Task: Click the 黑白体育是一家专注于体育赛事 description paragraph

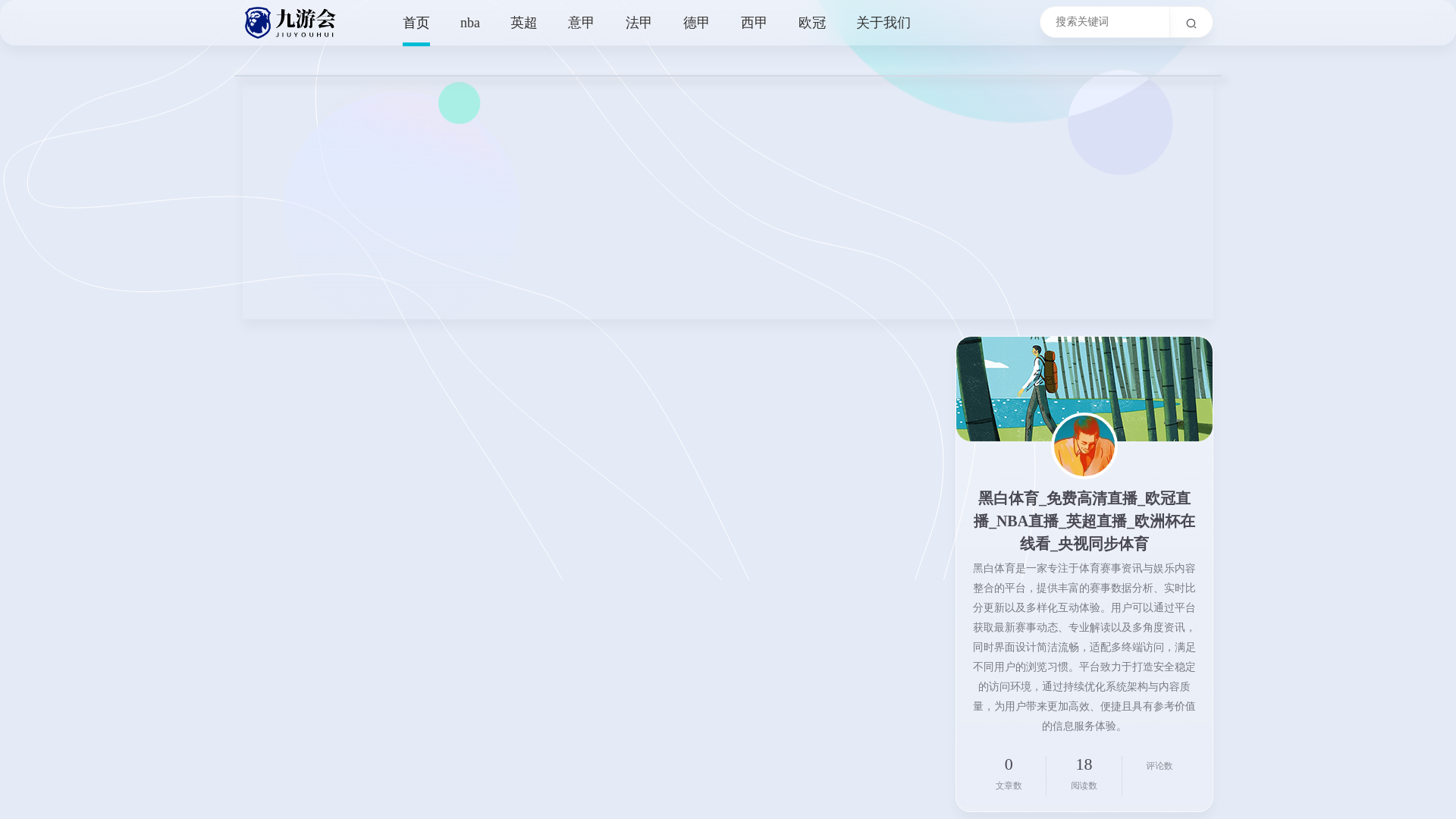Action: pyautogui.click(x=1084, y=647)
